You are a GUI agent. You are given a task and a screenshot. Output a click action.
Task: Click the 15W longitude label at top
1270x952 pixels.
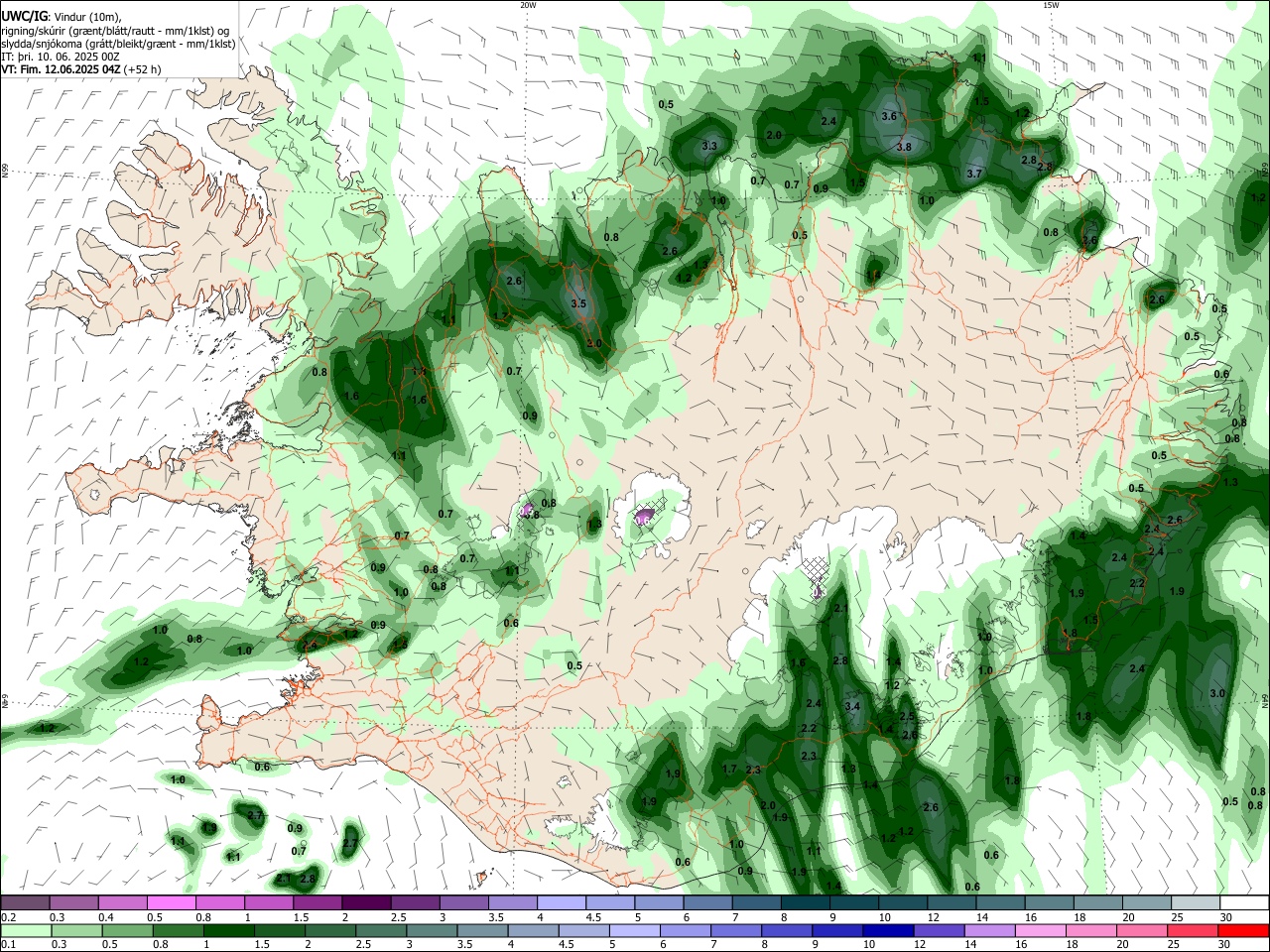[1050, 5]
